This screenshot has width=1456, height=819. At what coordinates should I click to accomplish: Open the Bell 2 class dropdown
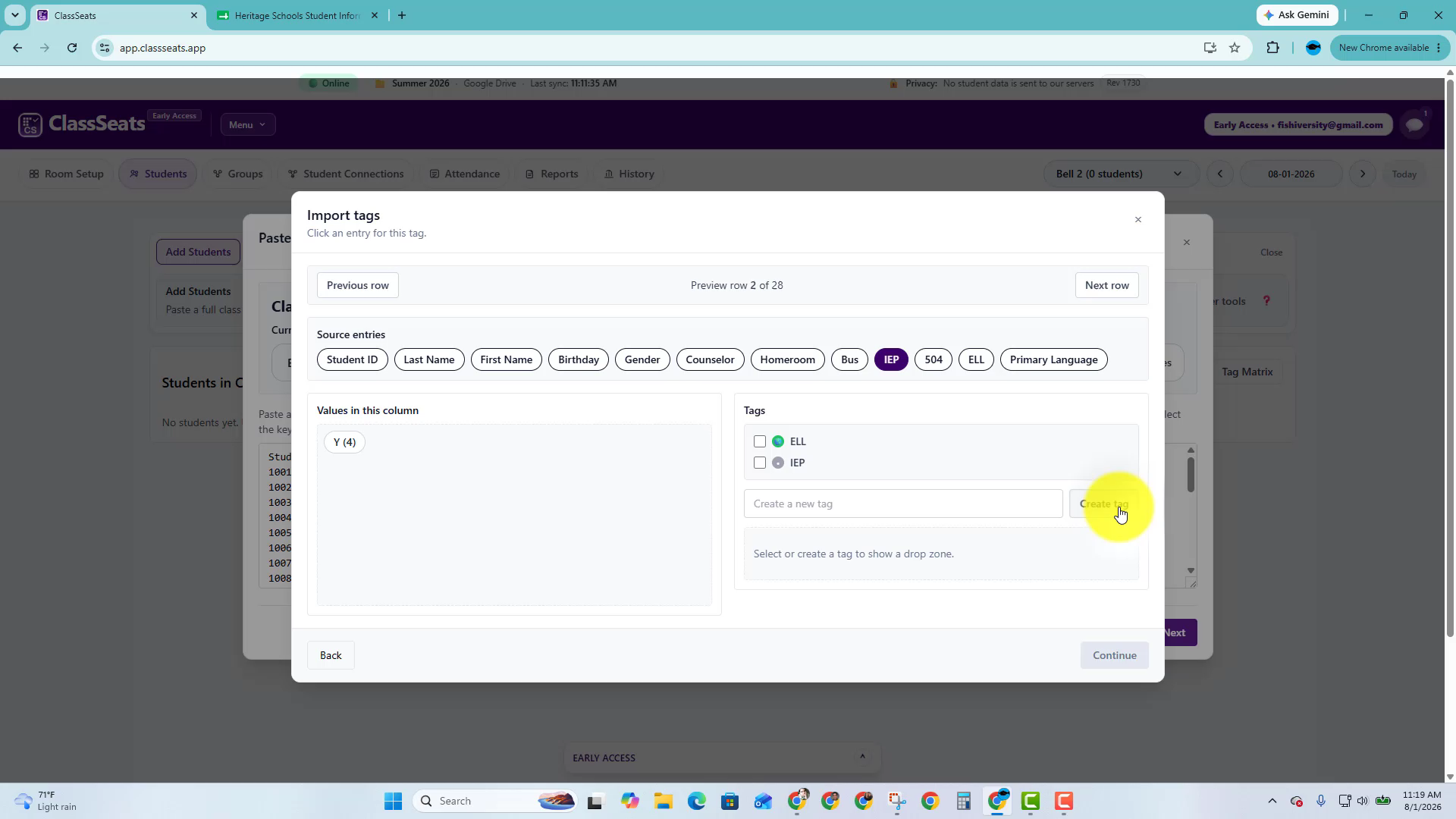(1121, 174)
